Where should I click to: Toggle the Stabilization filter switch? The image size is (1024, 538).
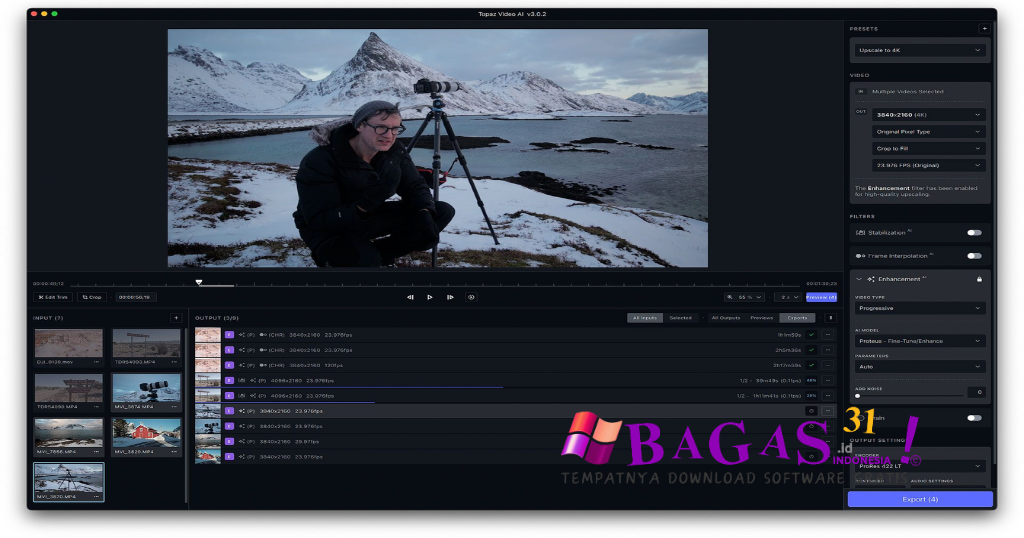pos(974,232)
